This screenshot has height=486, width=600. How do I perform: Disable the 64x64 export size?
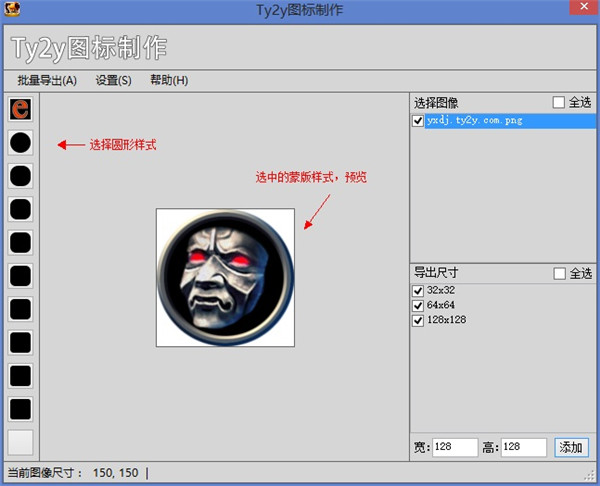(x=418, y=305)
